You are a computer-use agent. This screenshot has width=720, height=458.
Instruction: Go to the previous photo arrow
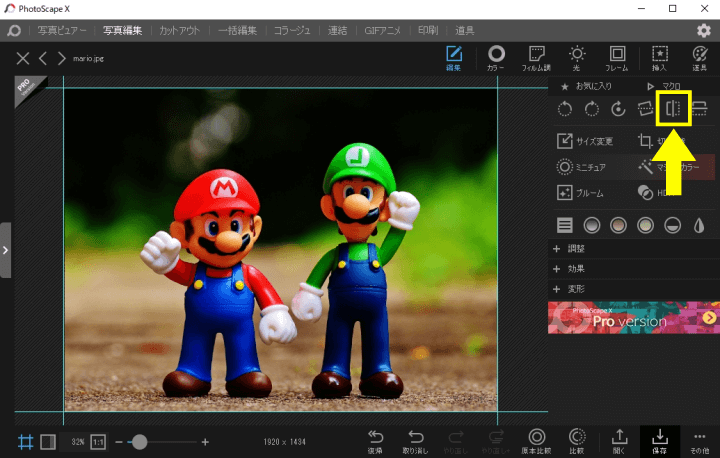pos(43,58)
